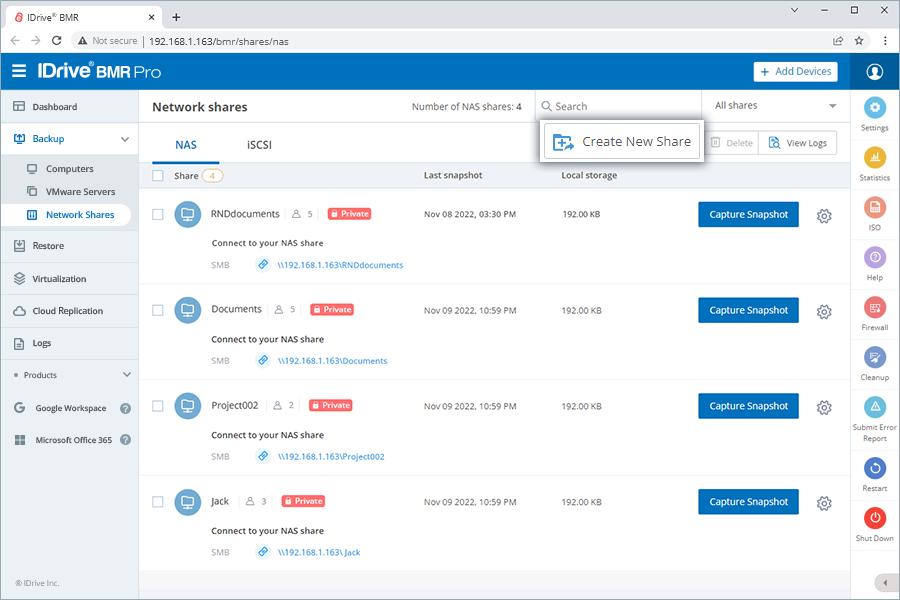This screenshot has width=900, height=600.
Task: Click the ISO icon in sidebar
Action: pos(875,208)
